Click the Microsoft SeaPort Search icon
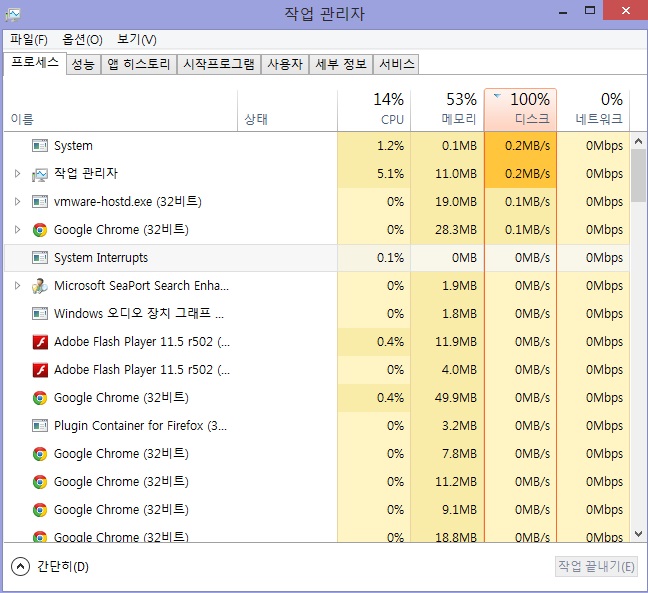This screenshot has width=648, height=593. [x=40, y=286]
